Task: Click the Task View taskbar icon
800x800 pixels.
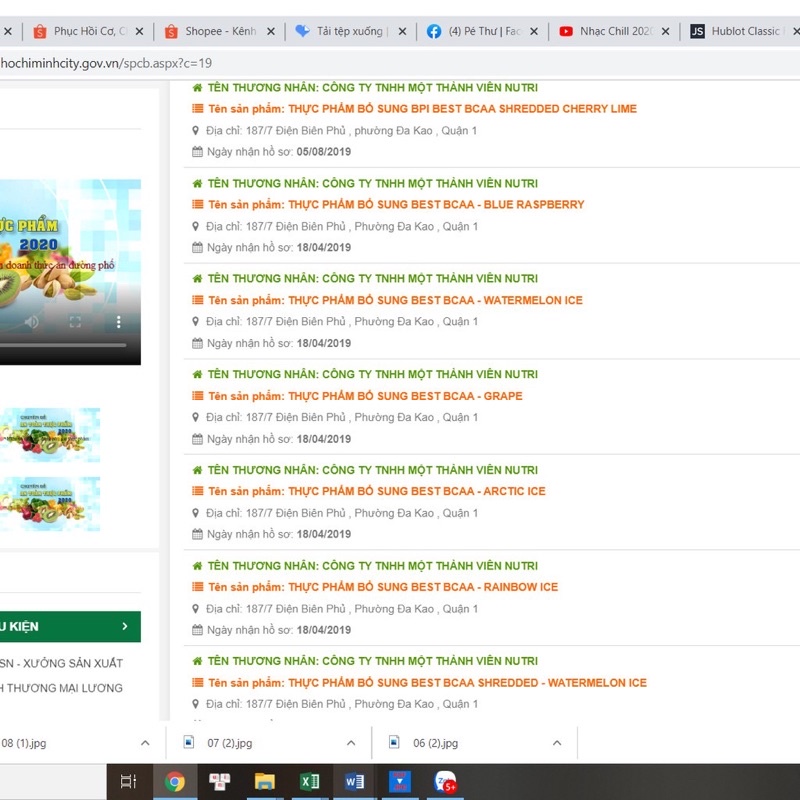Action: coord(128,781)
